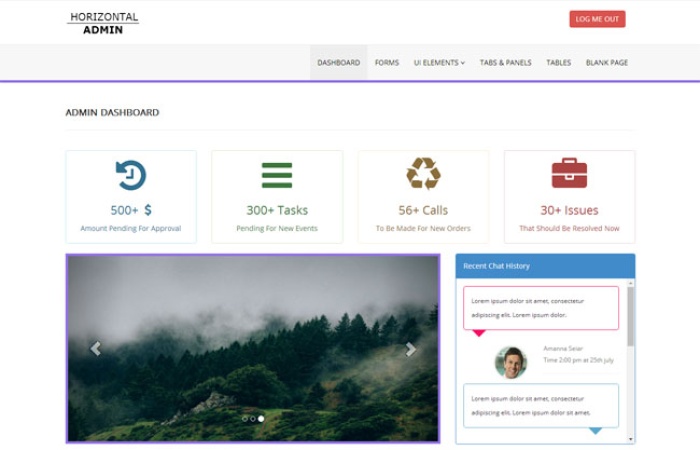
Task: Click Pending For New Events text
Action: point(277,228)
